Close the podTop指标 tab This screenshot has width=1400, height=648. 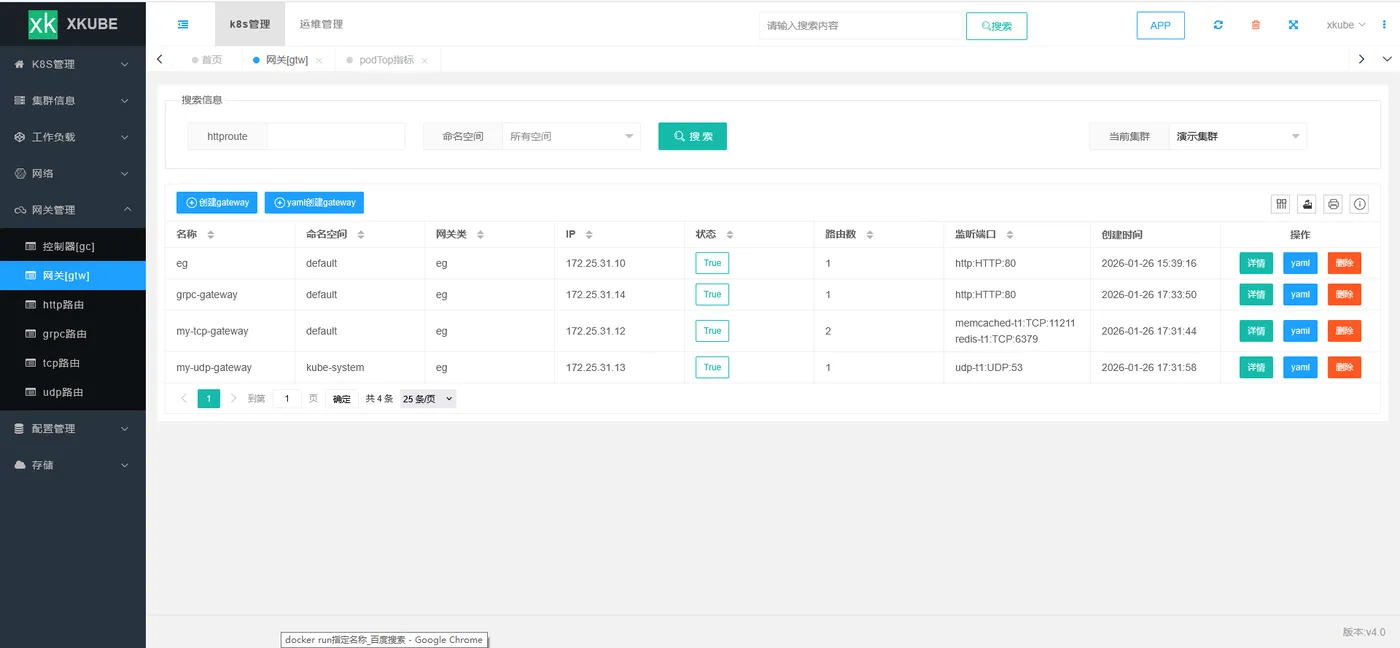[425, 61]
